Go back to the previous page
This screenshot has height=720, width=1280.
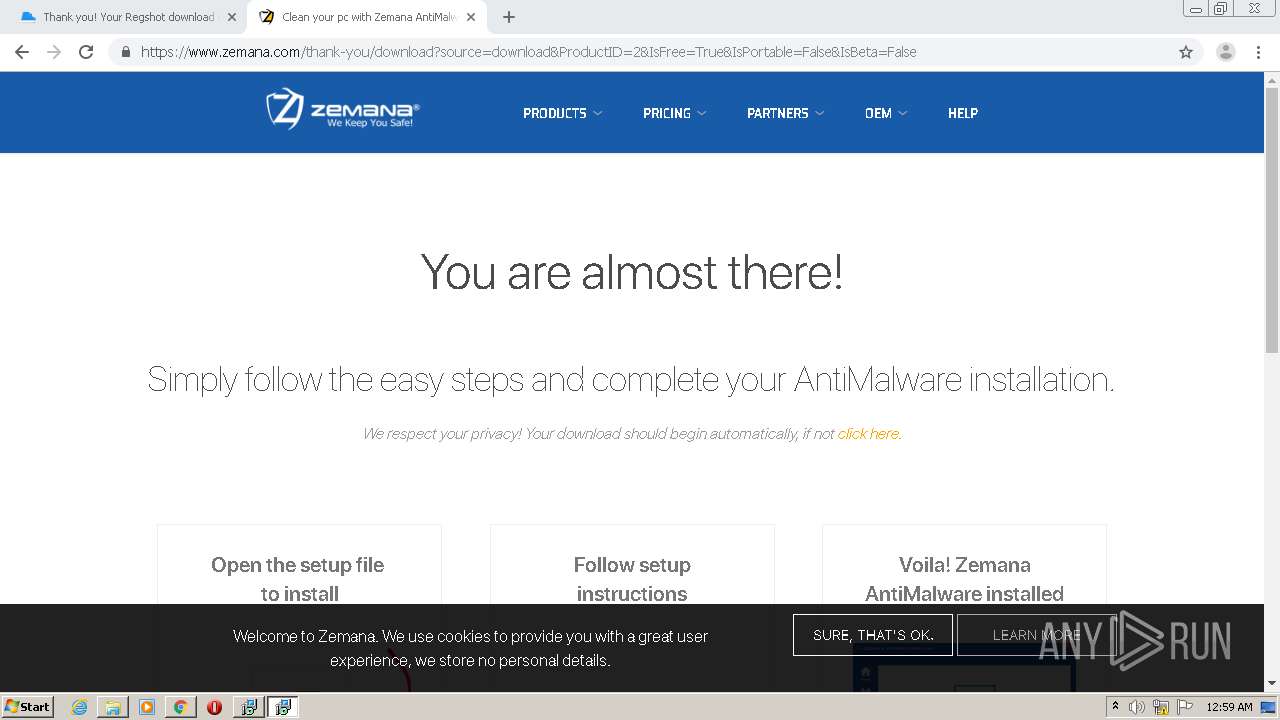click(22, 52)
